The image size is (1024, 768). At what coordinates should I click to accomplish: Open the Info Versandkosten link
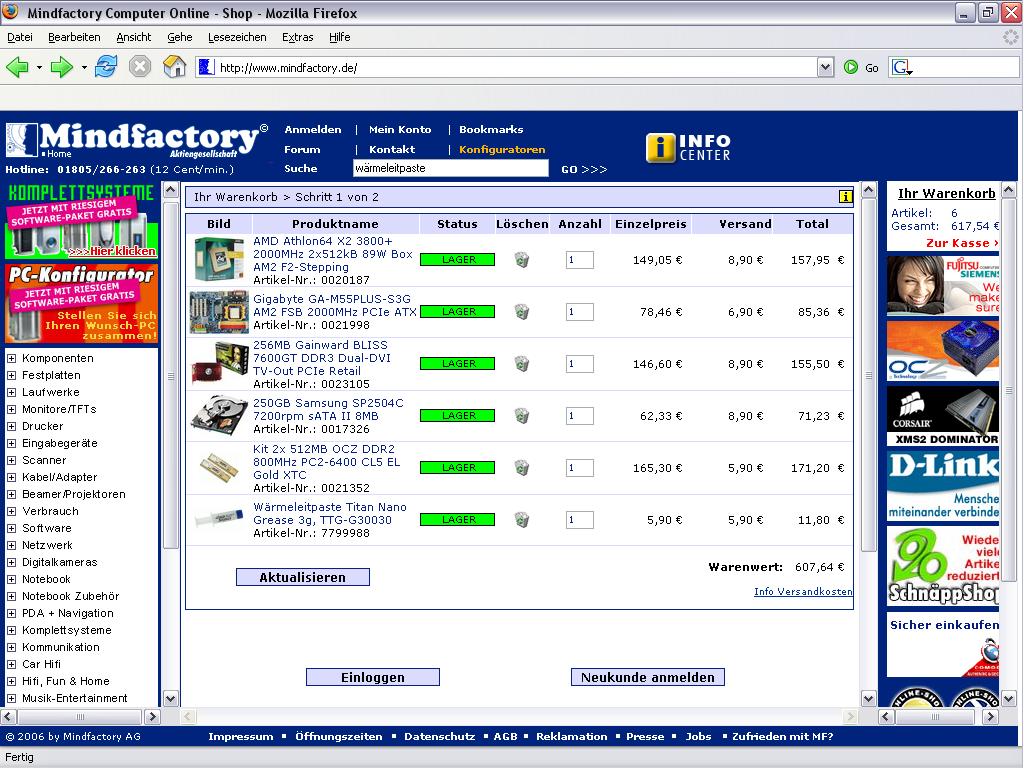(803, 591)
